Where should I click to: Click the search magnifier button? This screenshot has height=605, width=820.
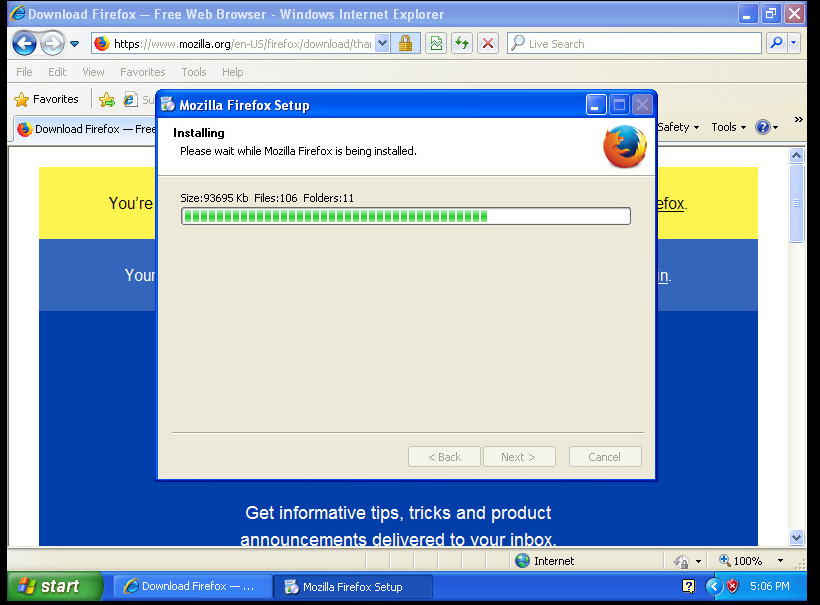777,43
